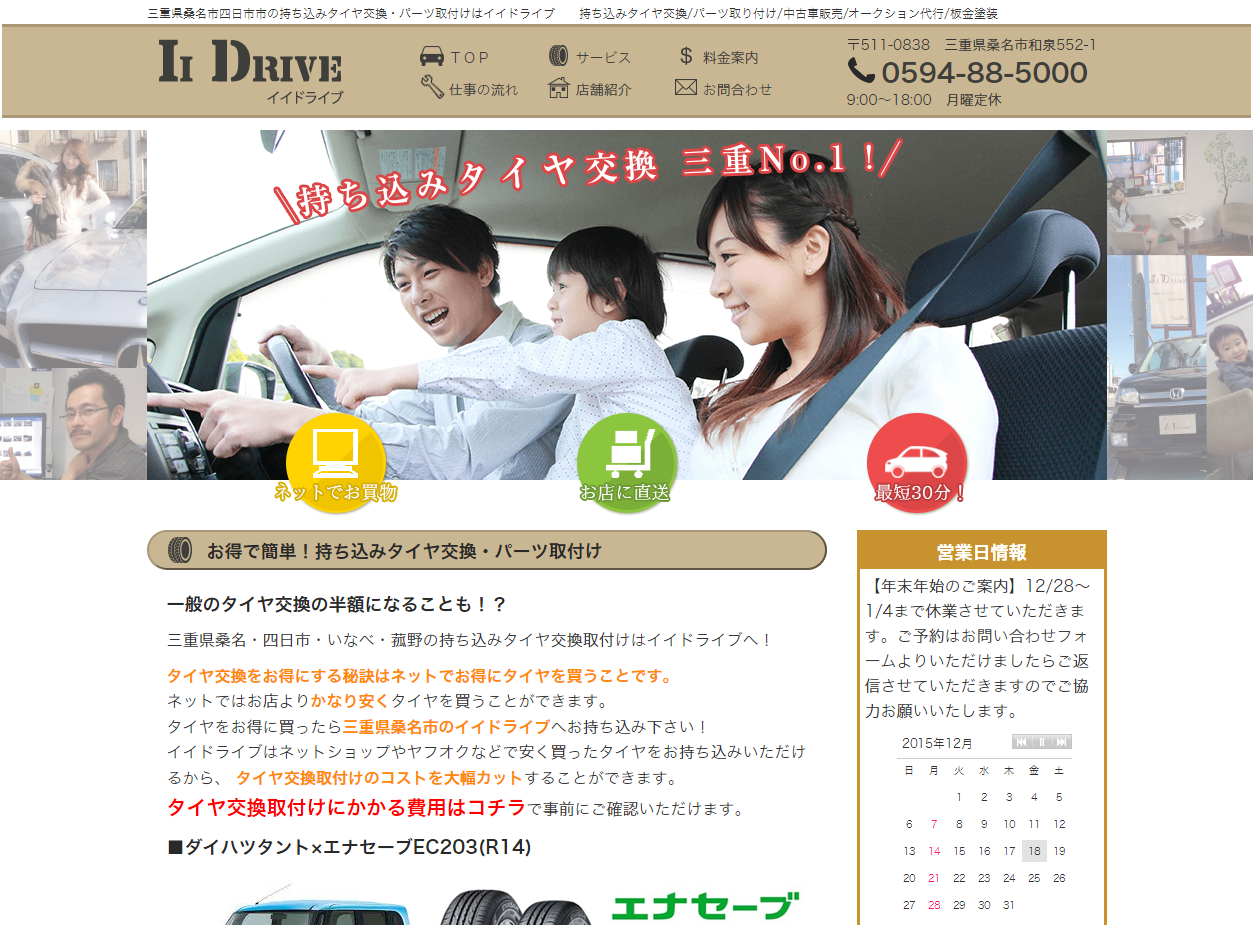
Task: Click the エナセーブ green logo image
Action: [x=705, y=906]
